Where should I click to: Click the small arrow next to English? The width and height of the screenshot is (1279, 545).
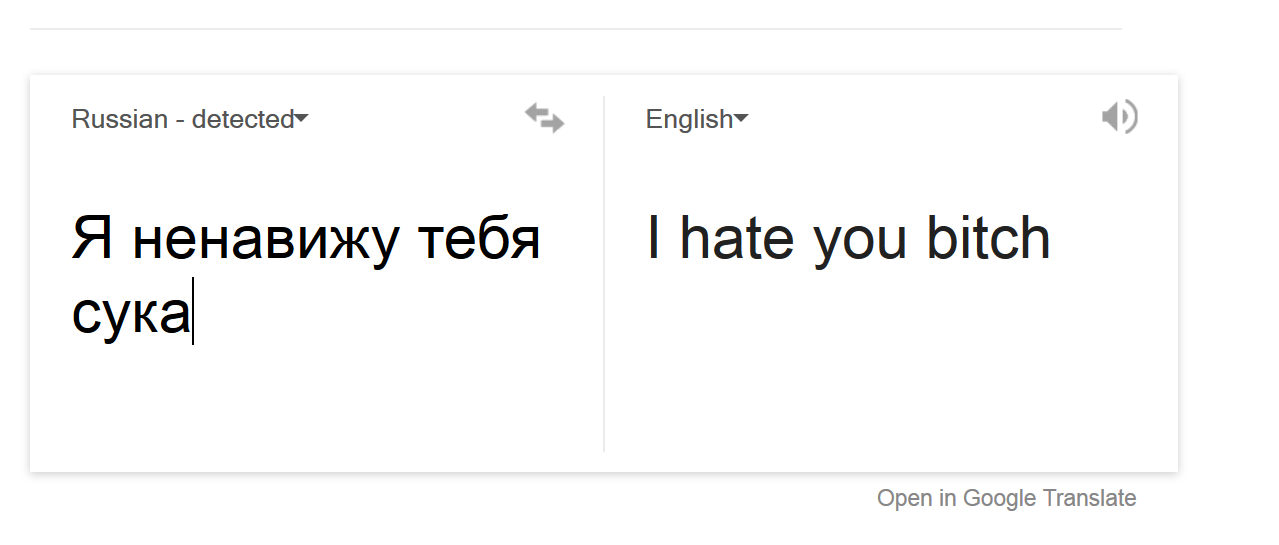point(742,119)
